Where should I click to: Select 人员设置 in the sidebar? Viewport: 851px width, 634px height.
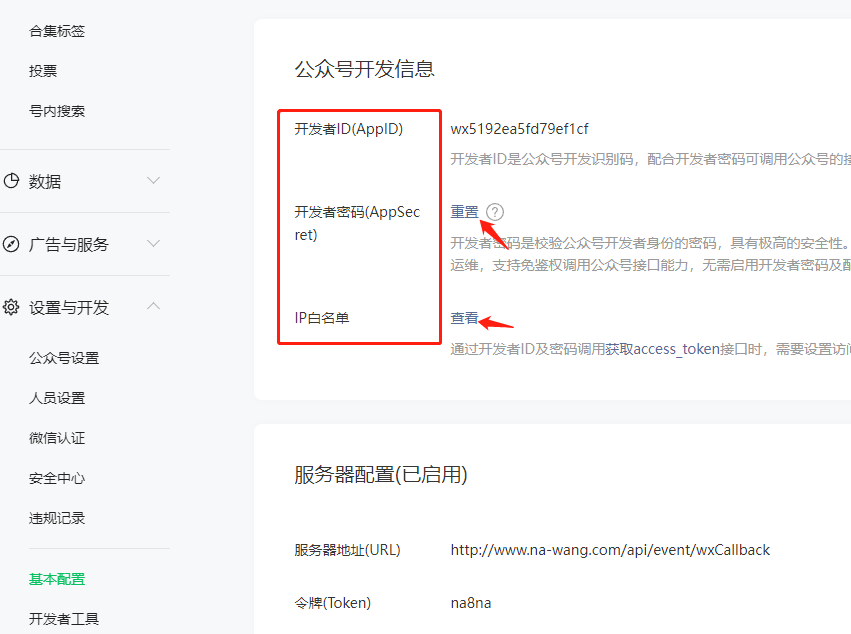57,398
